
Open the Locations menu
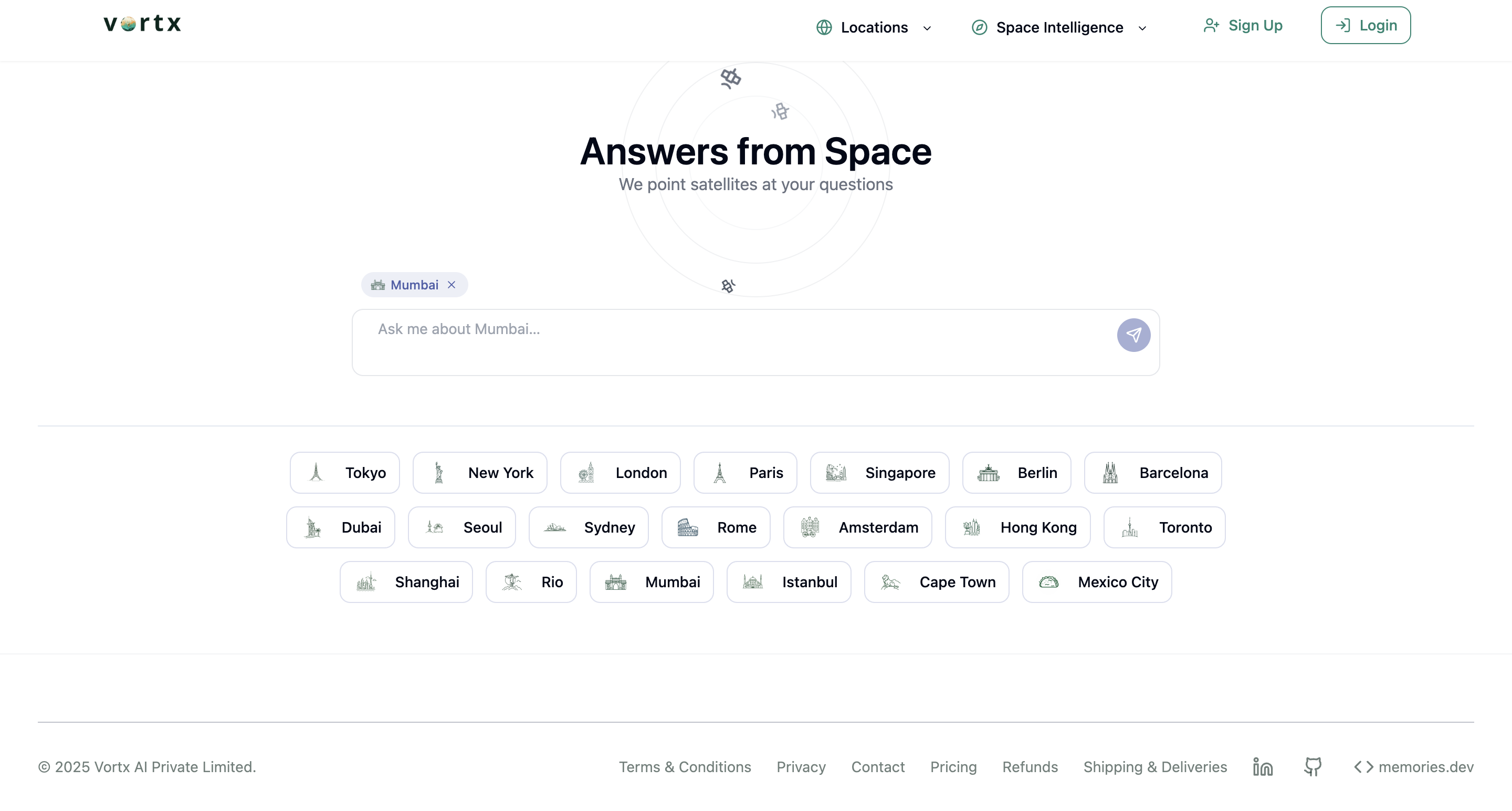tap(874, 28)
